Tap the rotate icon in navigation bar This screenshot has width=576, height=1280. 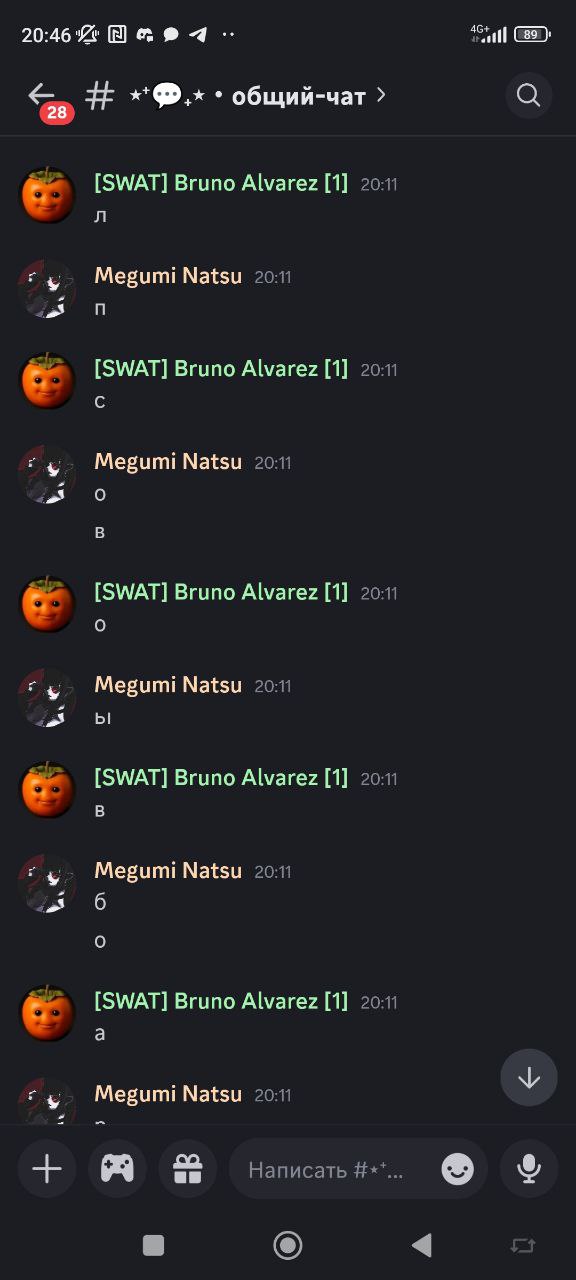coord(522,1245)
